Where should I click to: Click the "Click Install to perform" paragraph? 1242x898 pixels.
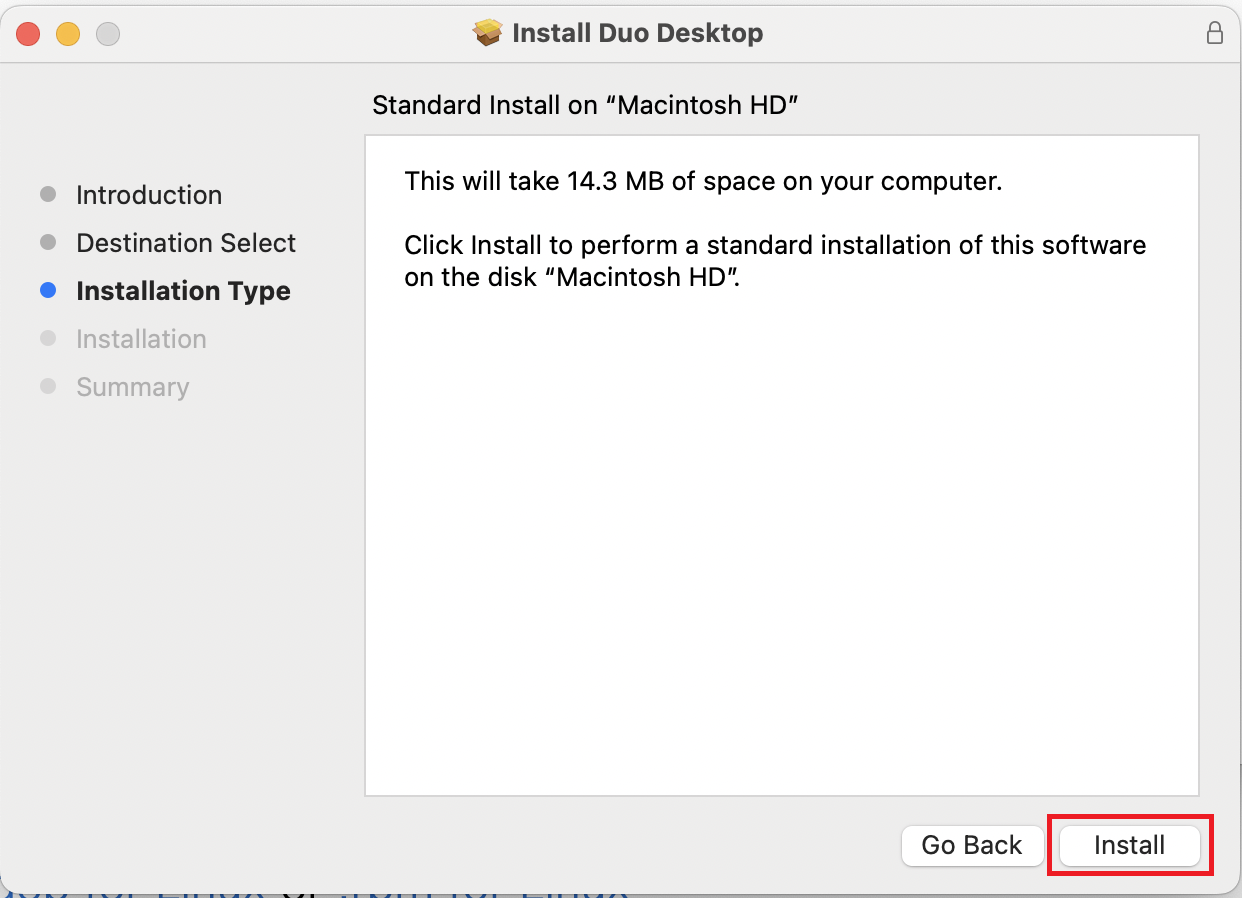pos(775,260)
